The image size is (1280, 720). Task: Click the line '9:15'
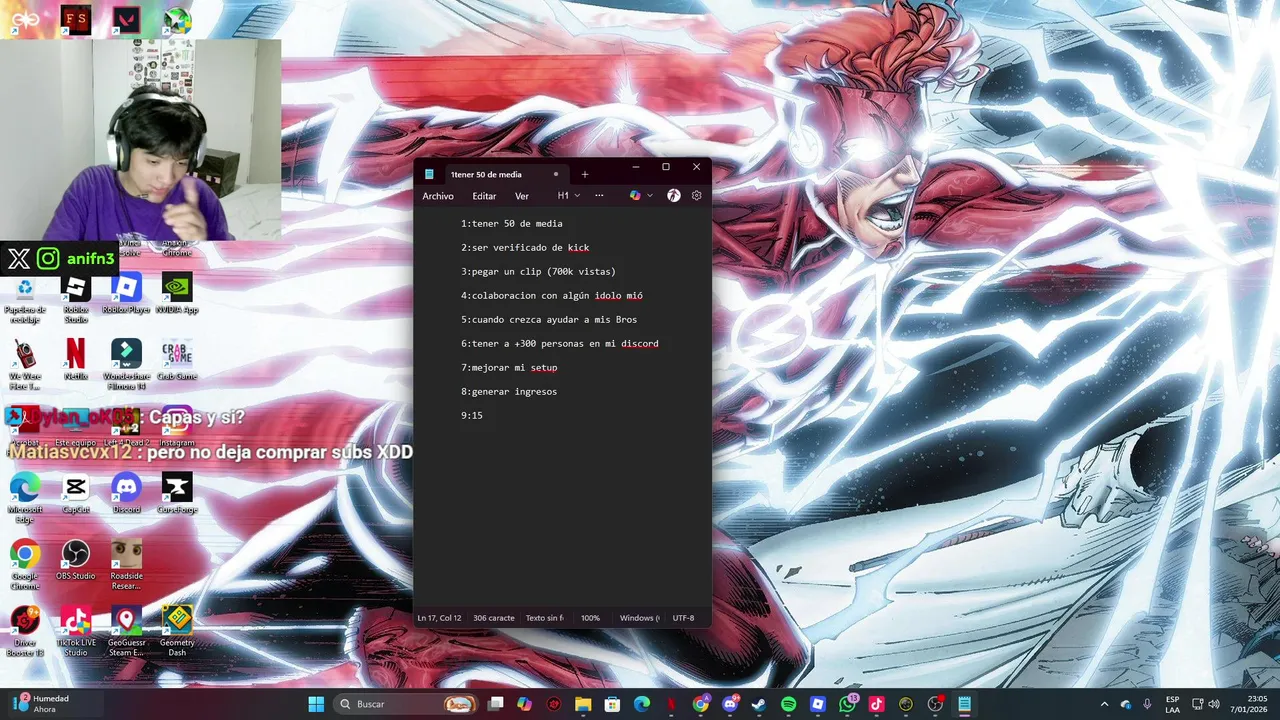click(472, 416)
